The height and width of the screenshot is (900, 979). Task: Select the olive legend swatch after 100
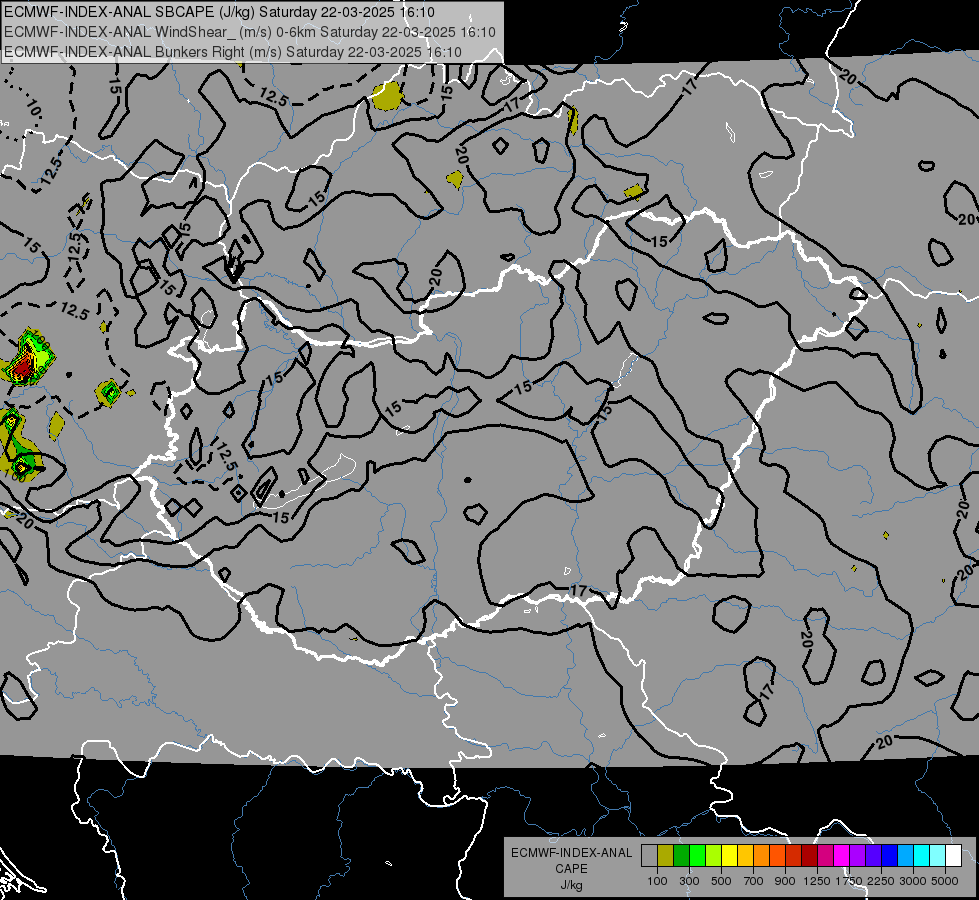(x=666, y=855)
